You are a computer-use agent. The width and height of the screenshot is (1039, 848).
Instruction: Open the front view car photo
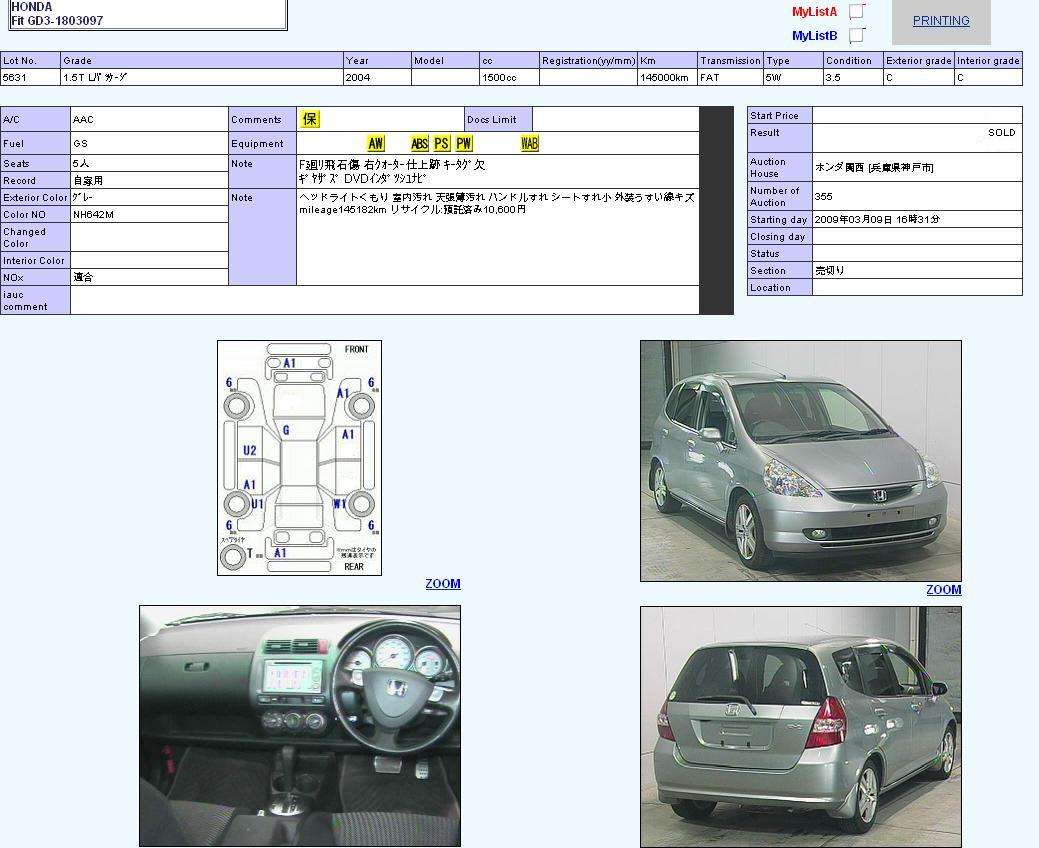pos(800,461)
